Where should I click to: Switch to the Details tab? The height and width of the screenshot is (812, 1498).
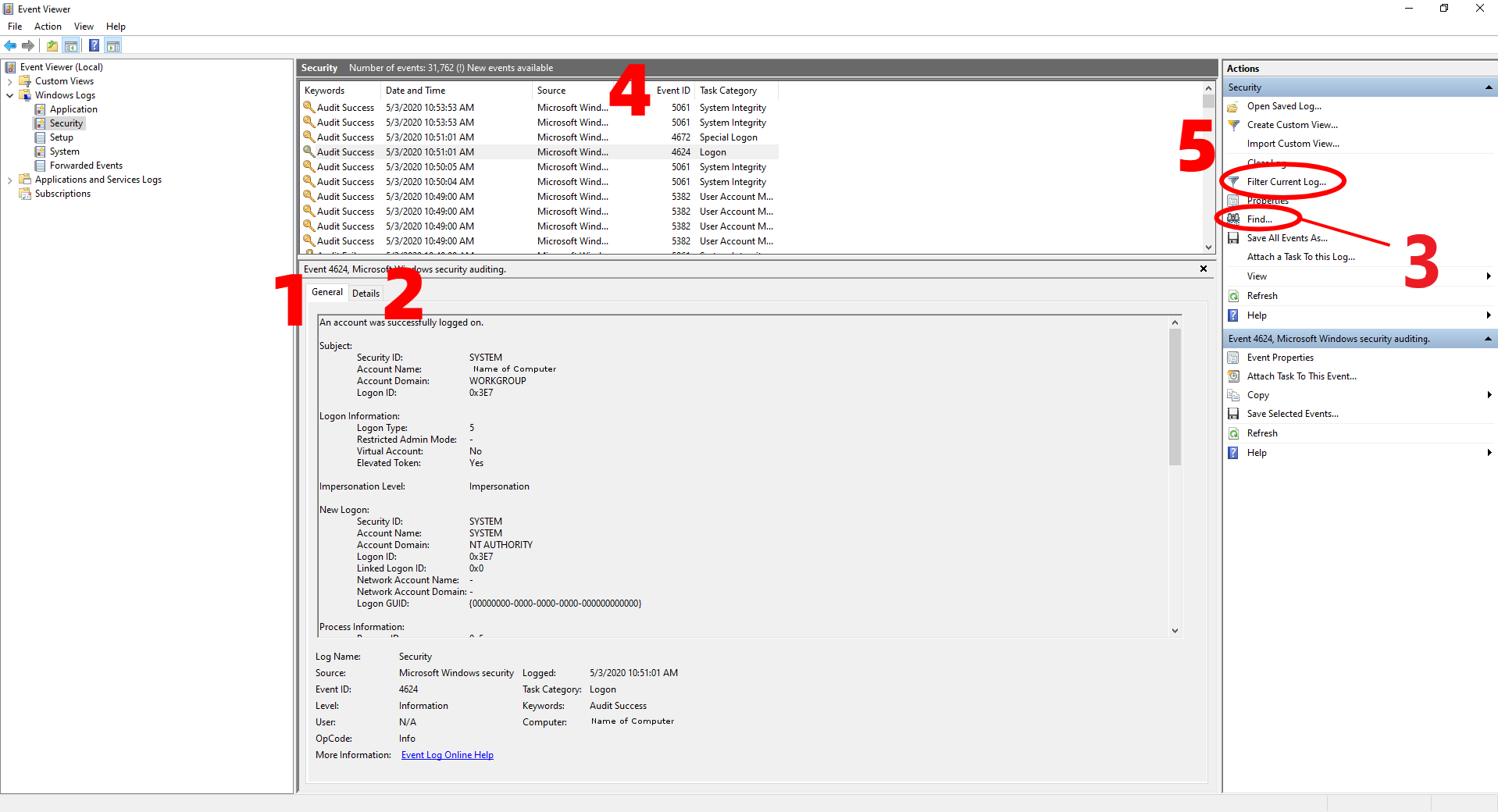(366, 293)
